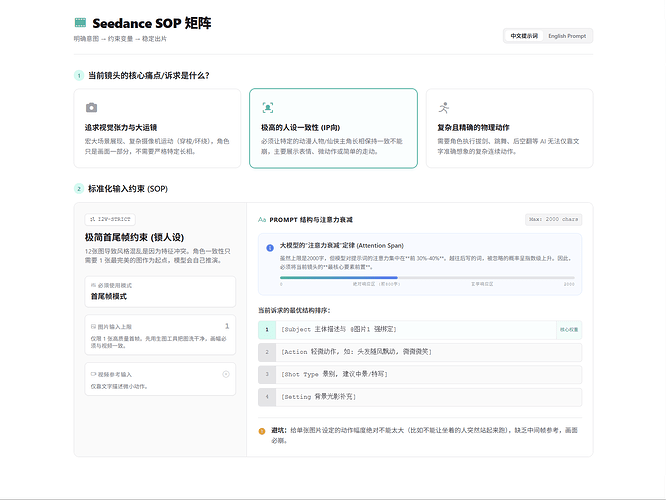This screenshot has height=500, width=666.
Task: Click the number 1 value in 图片输入上限
Action: click(227, 326)
